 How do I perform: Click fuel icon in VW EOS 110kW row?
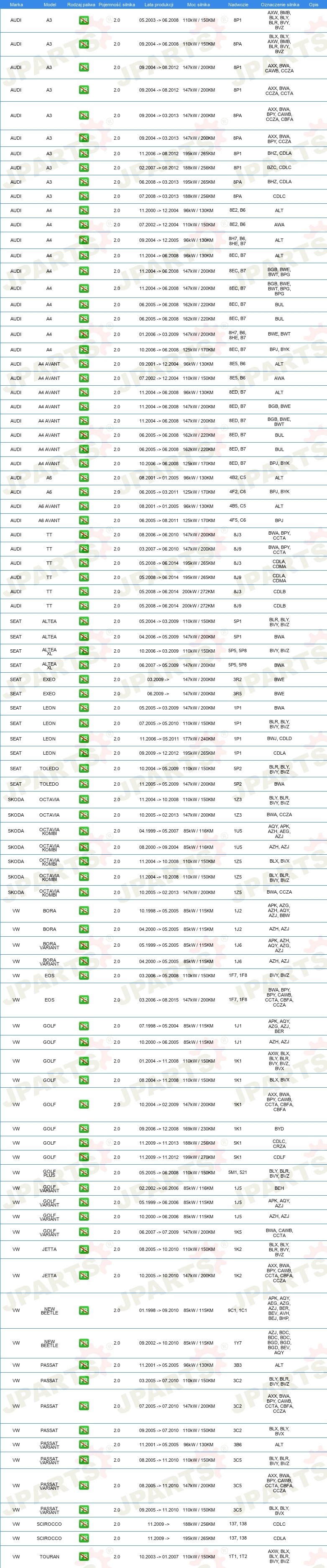tap(84, 976)
